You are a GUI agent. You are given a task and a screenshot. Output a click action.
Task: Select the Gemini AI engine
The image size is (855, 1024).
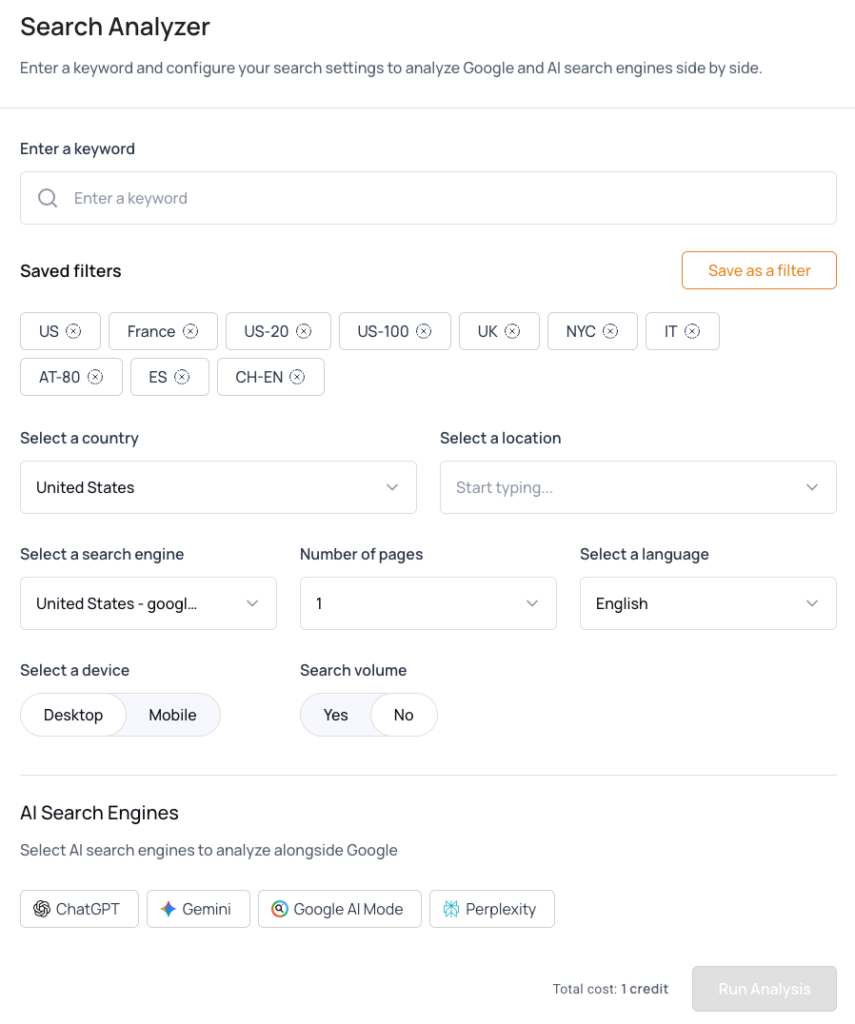pyautogui.click(x=197, y=909)
